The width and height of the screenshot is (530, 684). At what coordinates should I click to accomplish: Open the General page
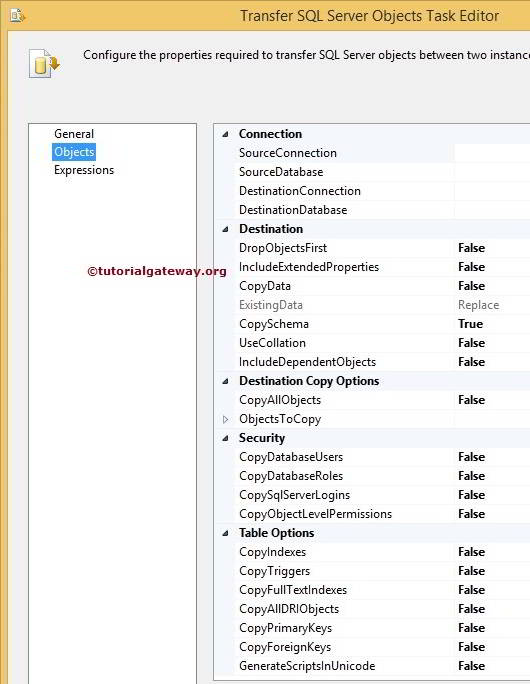pos(74,134)
